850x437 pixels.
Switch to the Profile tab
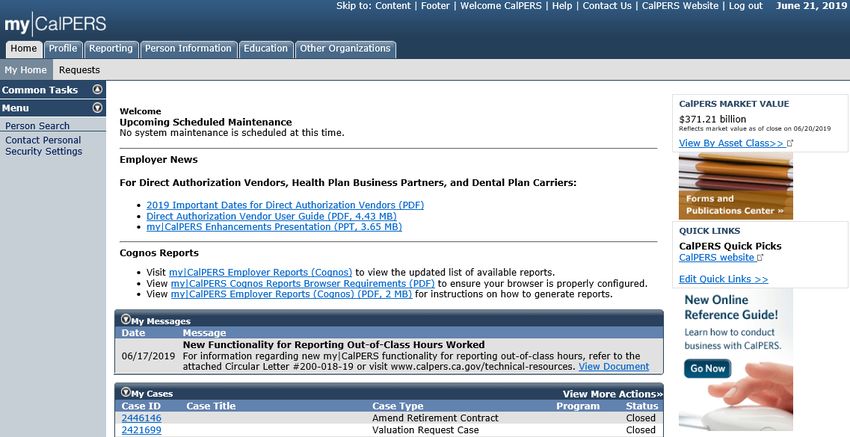point(63,49)
